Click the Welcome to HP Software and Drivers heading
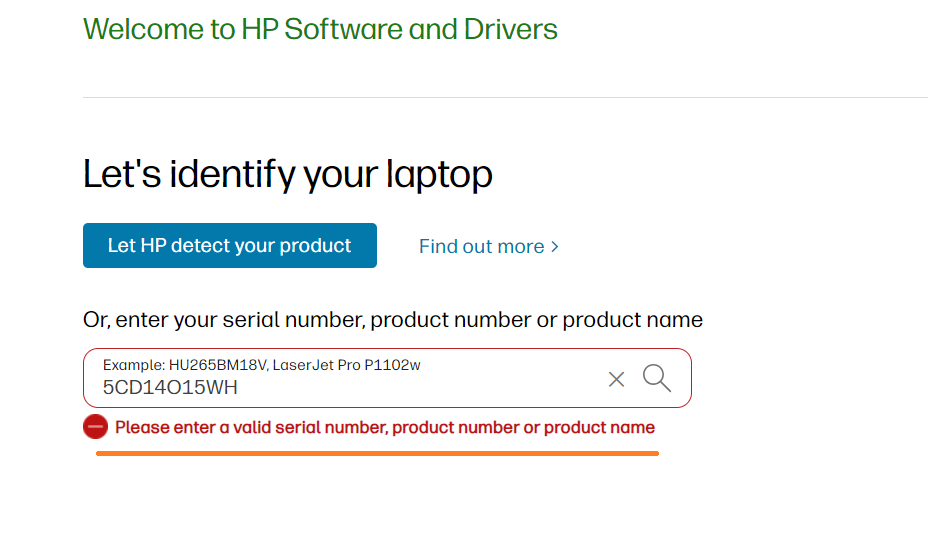Screen dimensions: 928x547 pos(321,29)
